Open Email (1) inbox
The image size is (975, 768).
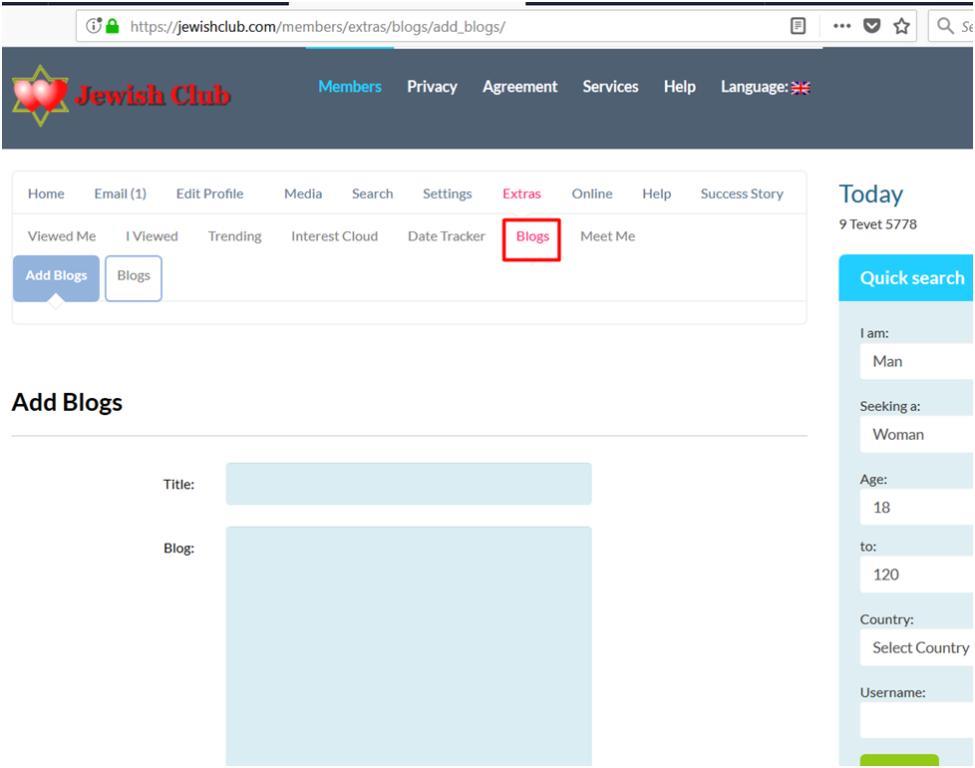click(x=120, y=193)
